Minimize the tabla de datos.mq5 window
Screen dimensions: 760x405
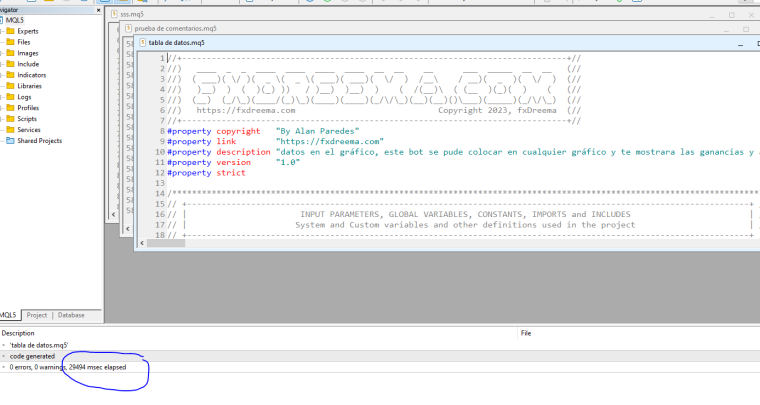pos(741,44)
